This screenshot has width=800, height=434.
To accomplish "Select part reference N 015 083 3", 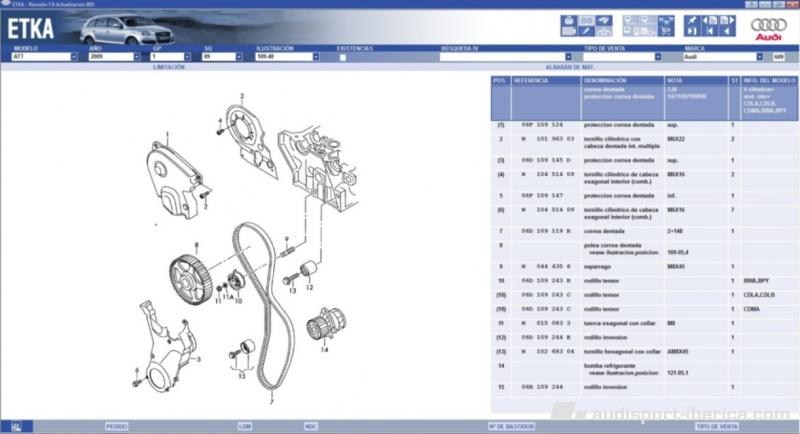I will coord(546,323).
